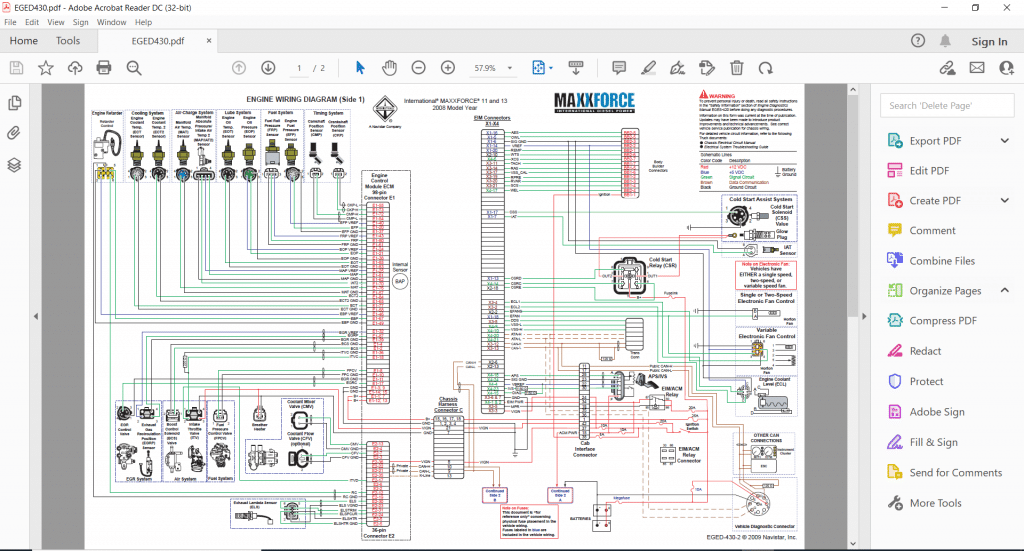Switch to the Home tab

click(24, 40)
